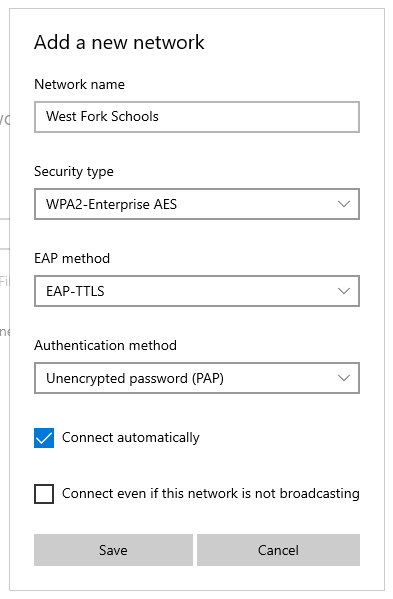Cancel adding the new network
The image size is (393, 599).
click(x=278, y=550)
